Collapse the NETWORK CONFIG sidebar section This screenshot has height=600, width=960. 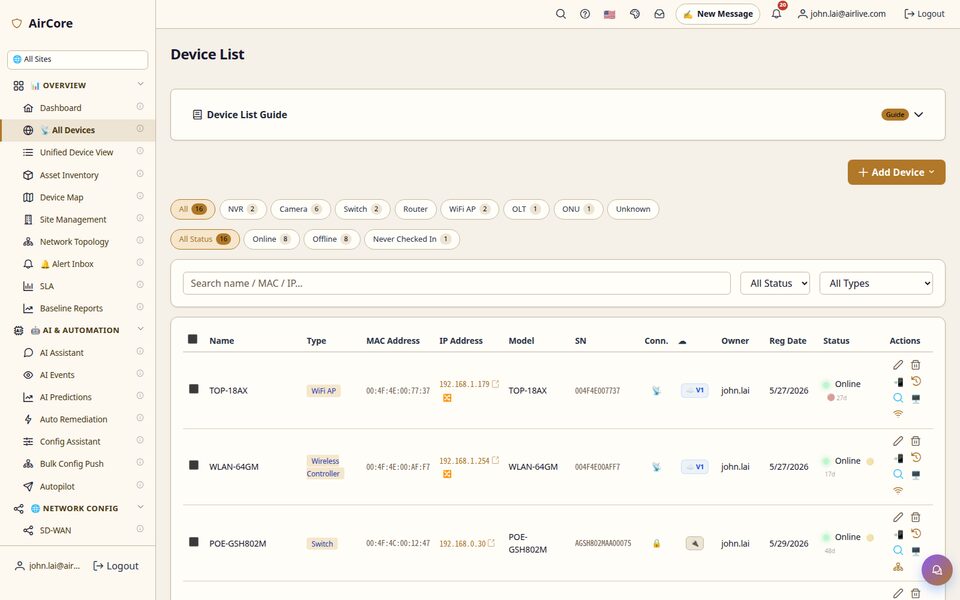(x=140, y=507)
